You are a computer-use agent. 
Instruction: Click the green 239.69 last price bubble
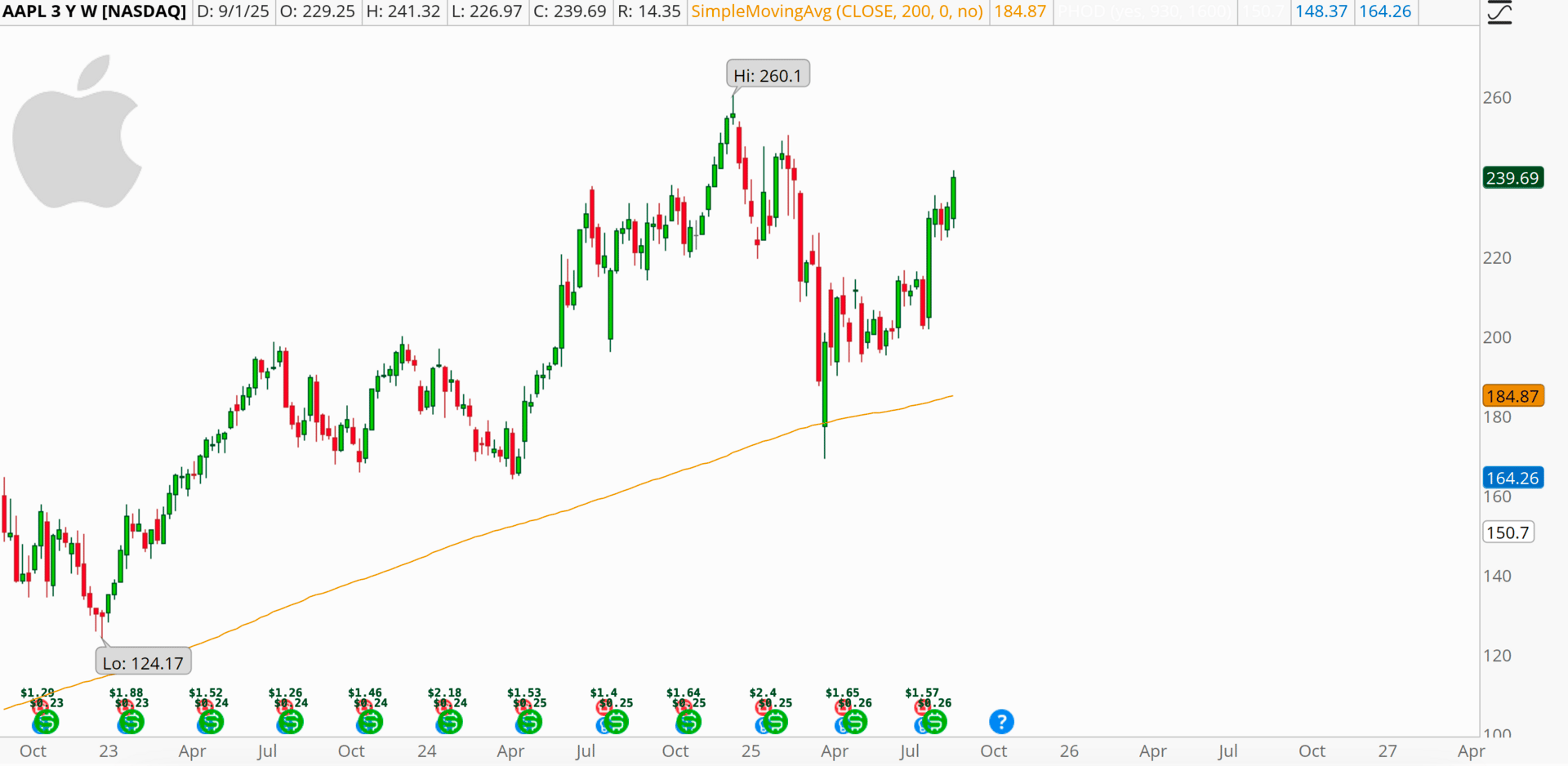click(1512, 178)
